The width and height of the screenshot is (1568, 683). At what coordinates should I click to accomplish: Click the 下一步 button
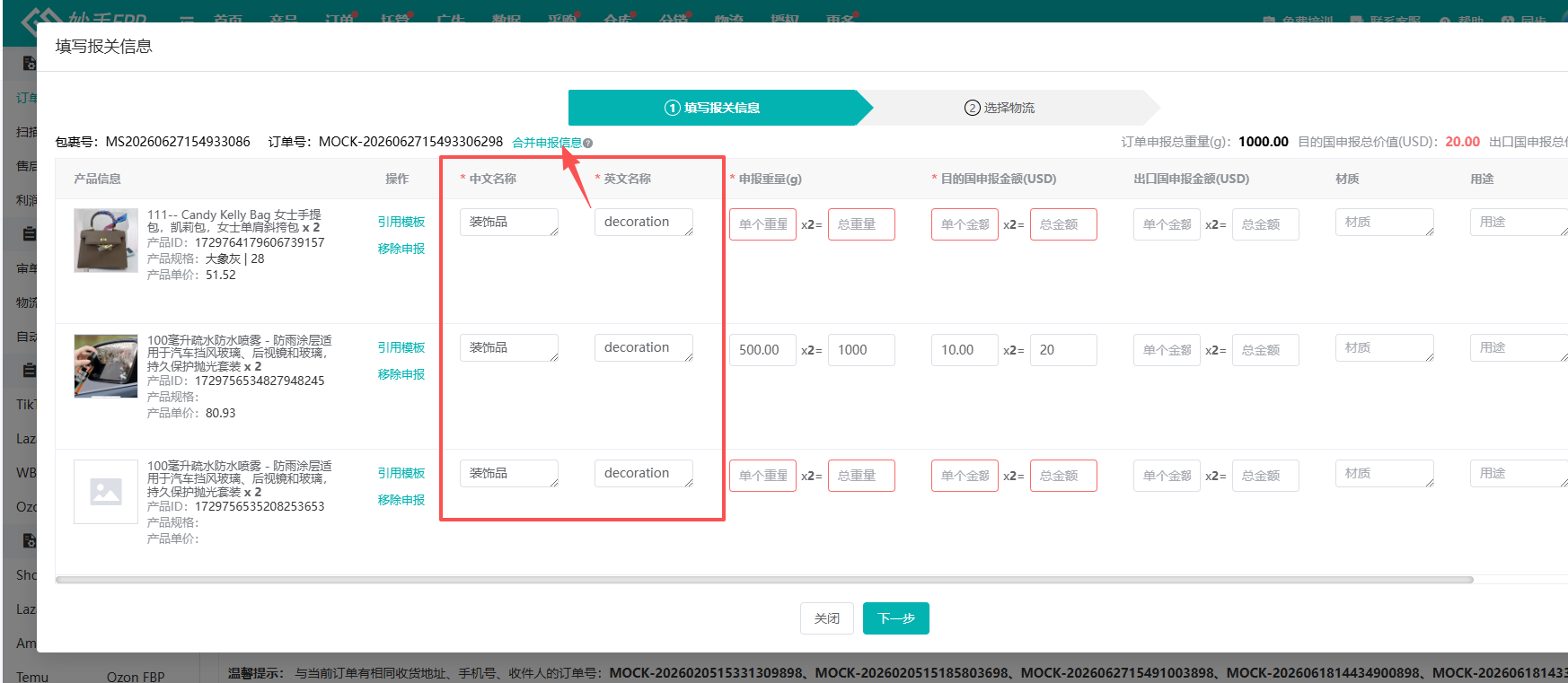[896, 618]
